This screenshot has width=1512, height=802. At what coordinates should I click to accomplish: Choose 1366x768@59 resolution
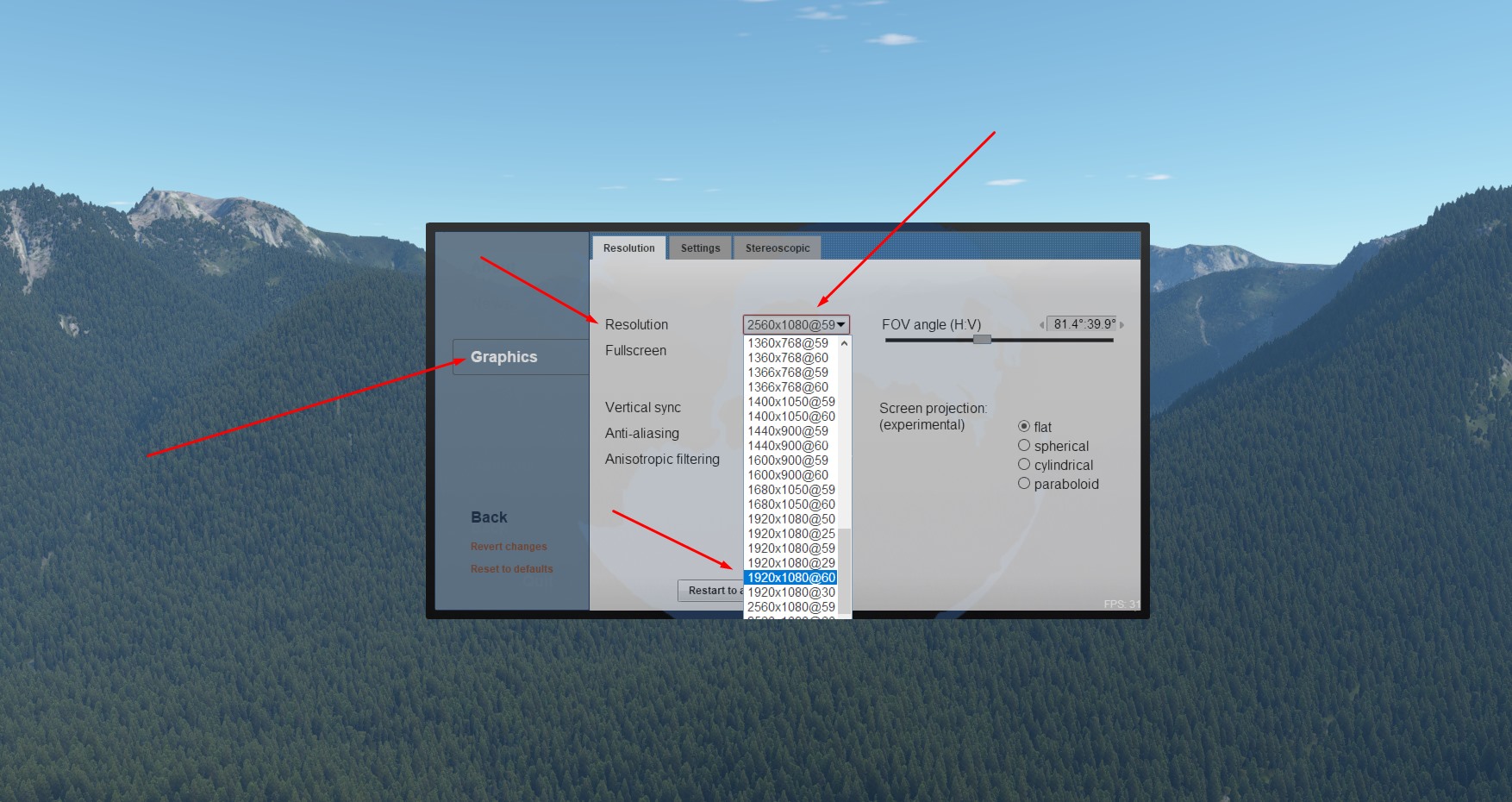790,373
